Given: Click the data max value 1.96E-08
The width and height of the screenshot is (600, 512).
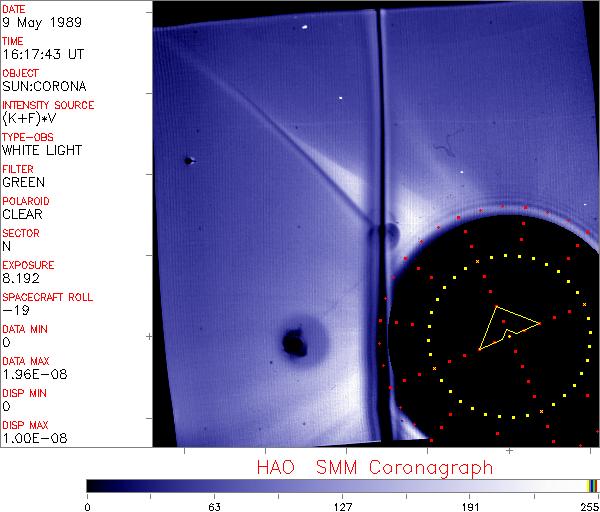Looking at the screenshot, I should (x=30, y=374).
